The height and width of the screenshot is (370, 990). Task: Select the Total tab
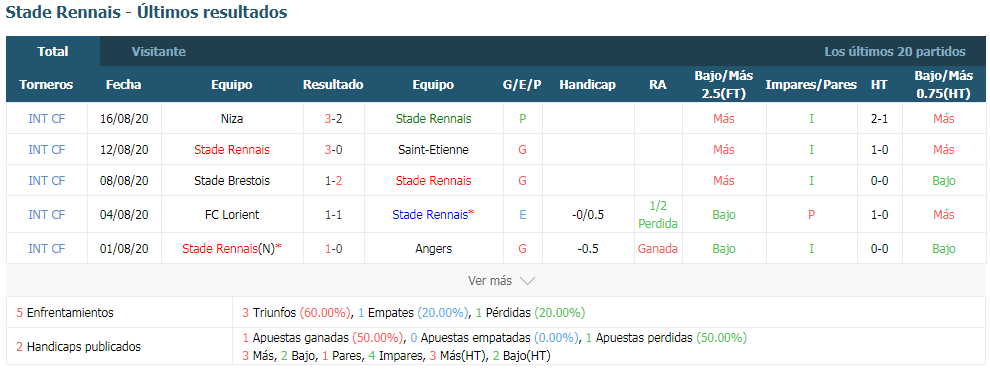point(52,52)
